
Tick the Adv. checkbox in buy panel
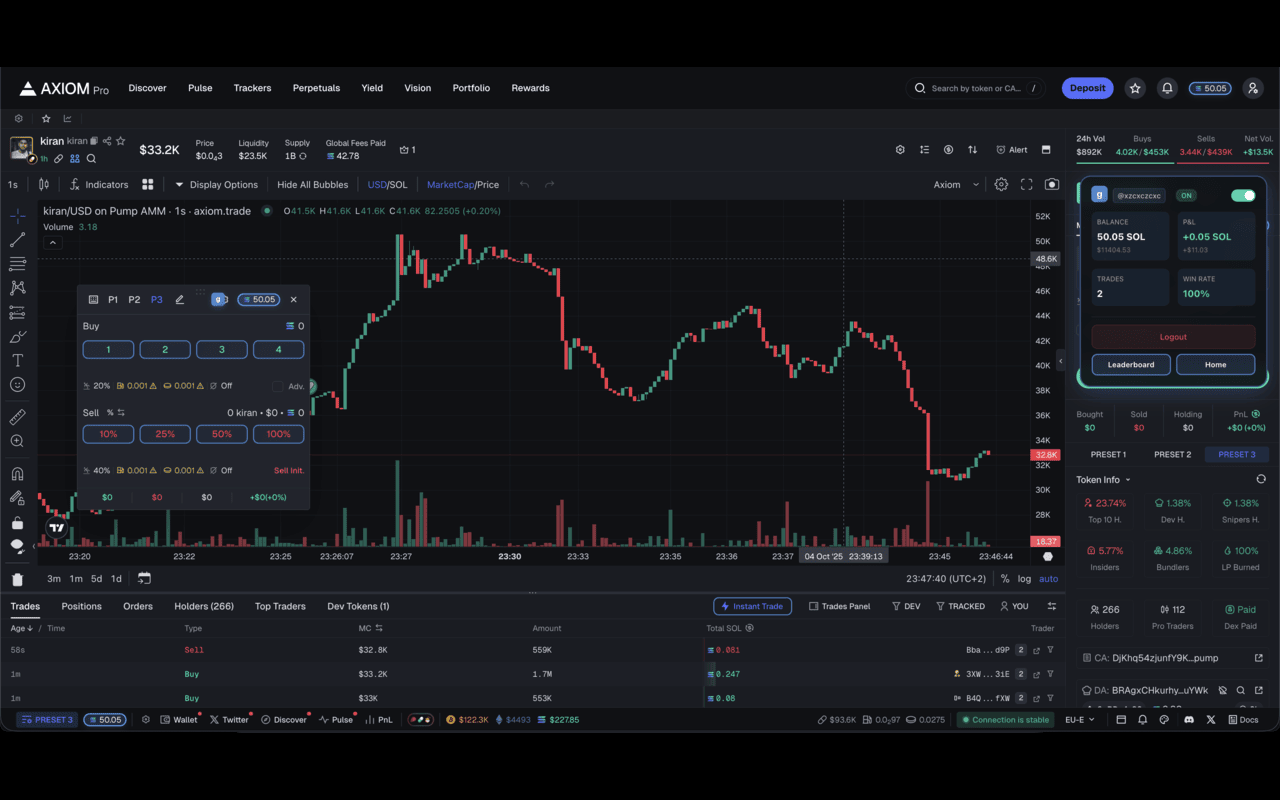point(277,386)
